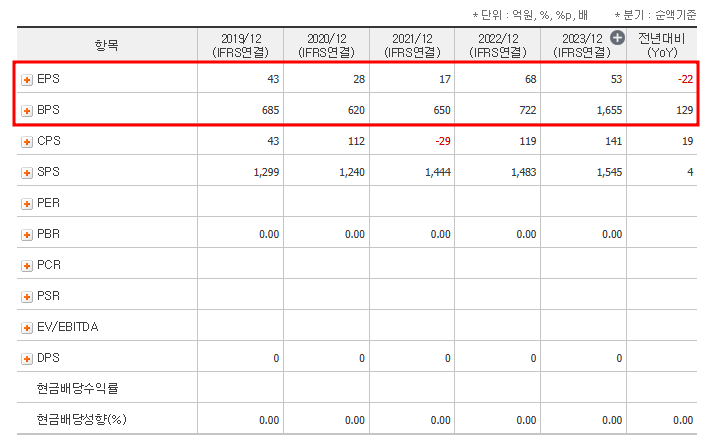Click the PBR row label
The image size is (705, 442).
48,234
